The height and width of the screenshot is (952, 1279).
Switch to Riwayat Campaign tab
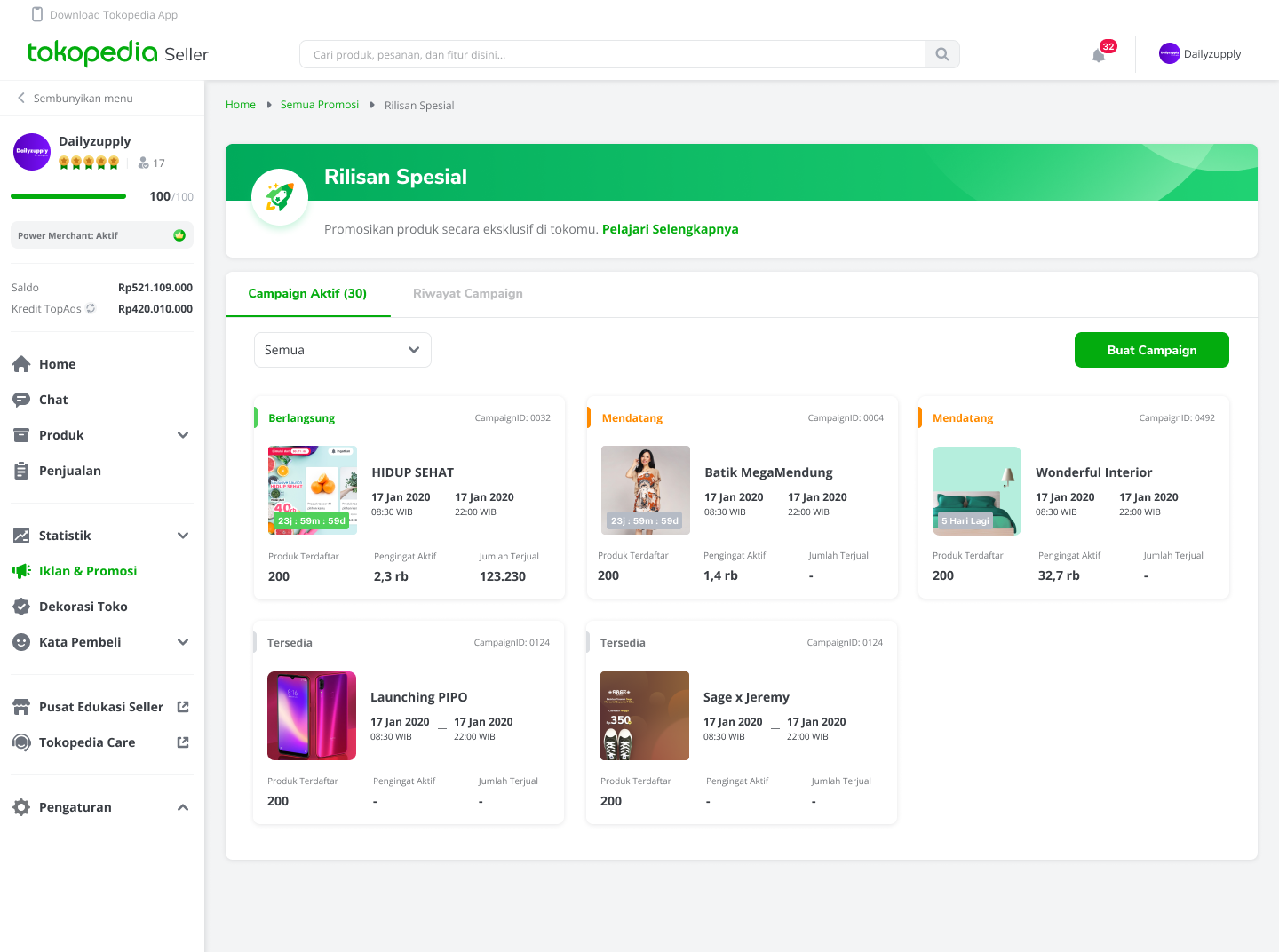(x=468, y=293)
